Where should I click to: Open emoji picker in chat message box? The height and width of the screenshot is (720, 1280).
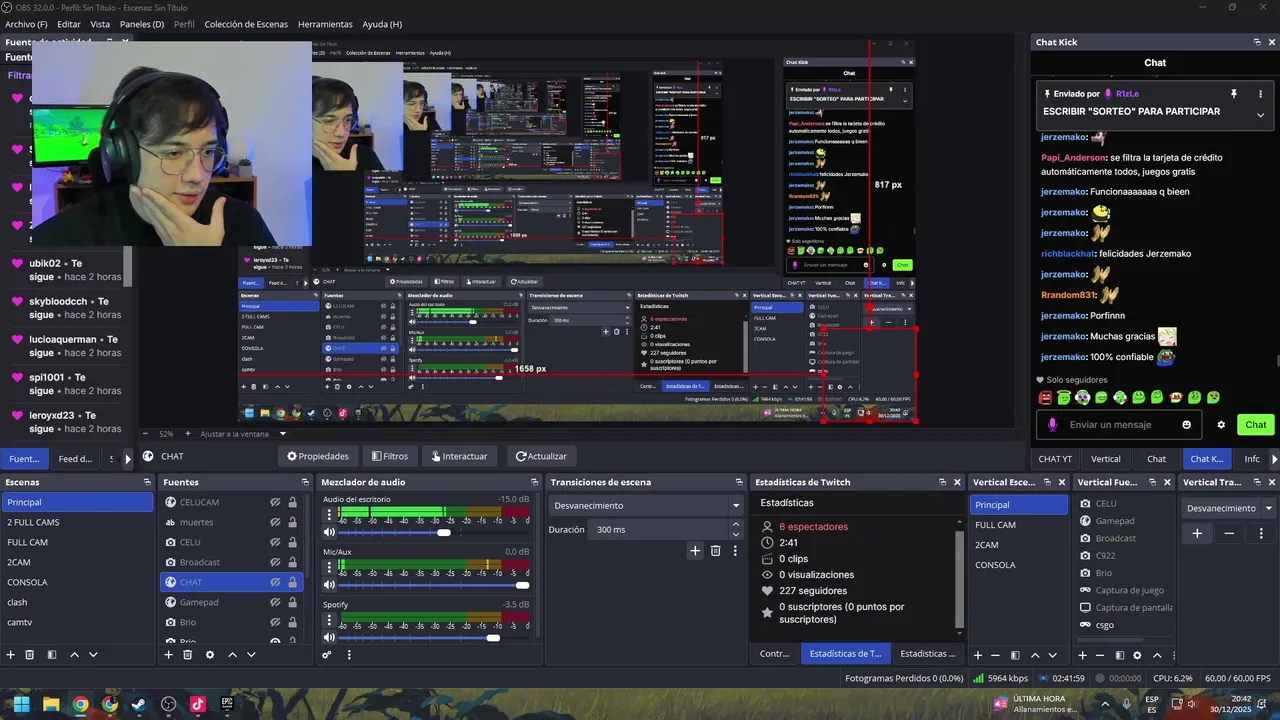tap(1187, 424)
